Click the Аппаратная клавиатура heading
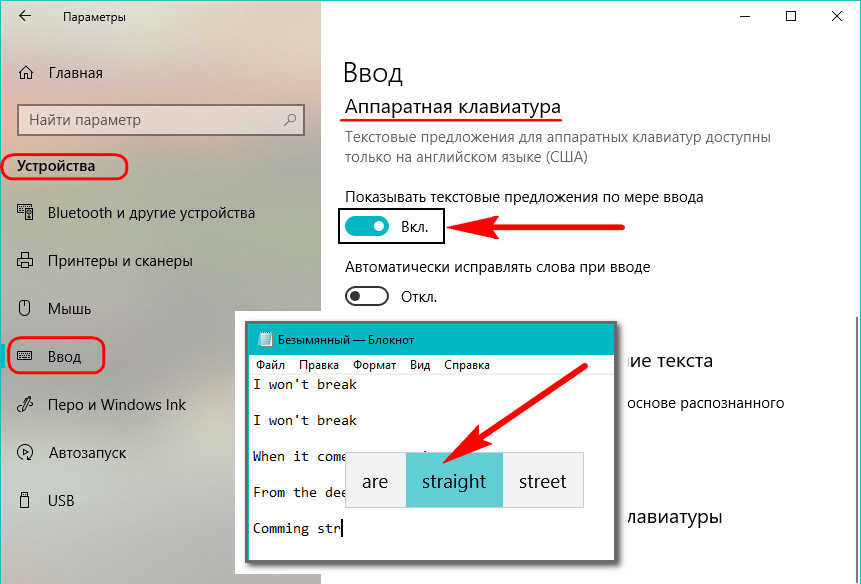Image resolution: width=861 pixels, height=584 pixels. pos(453,106)
